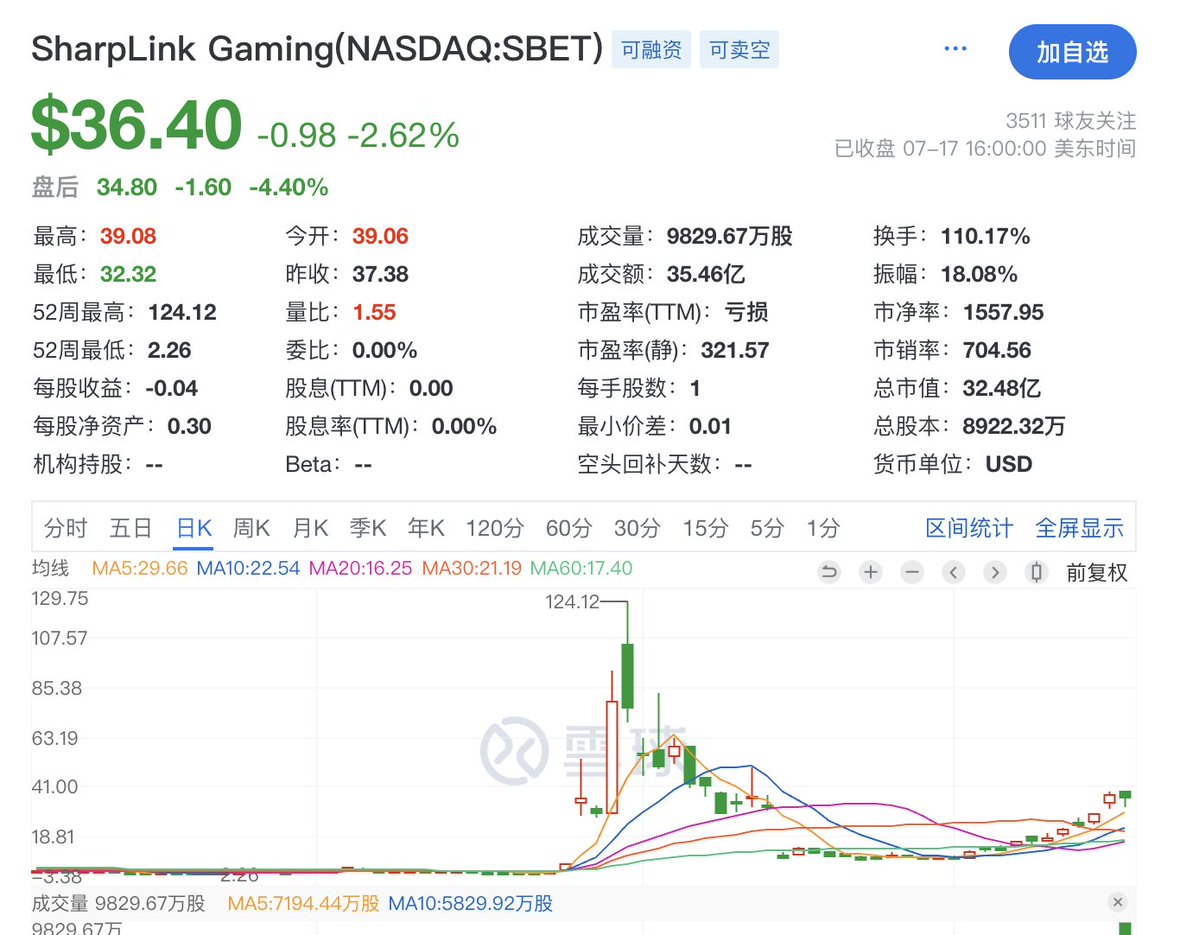1199x935 pixels.
Task: Click the 124.12 peak label on chart
Action: click(571, 602)
